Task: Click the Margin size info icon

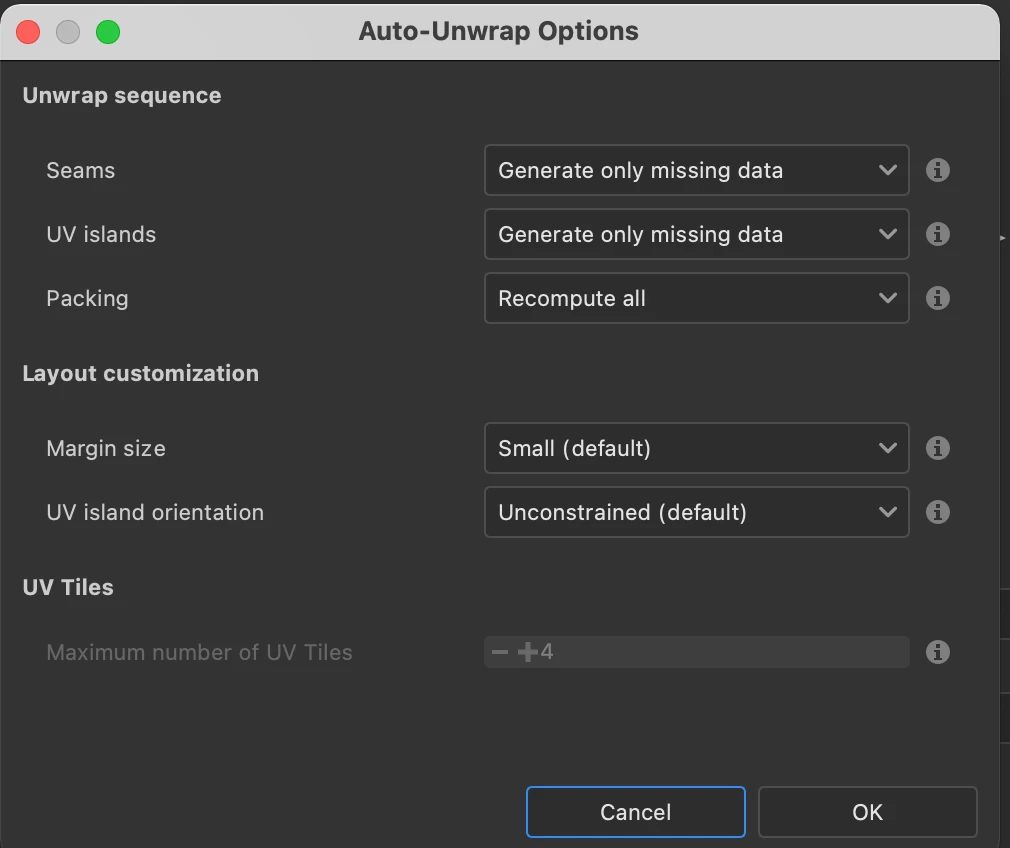Action: pos(937,448)
